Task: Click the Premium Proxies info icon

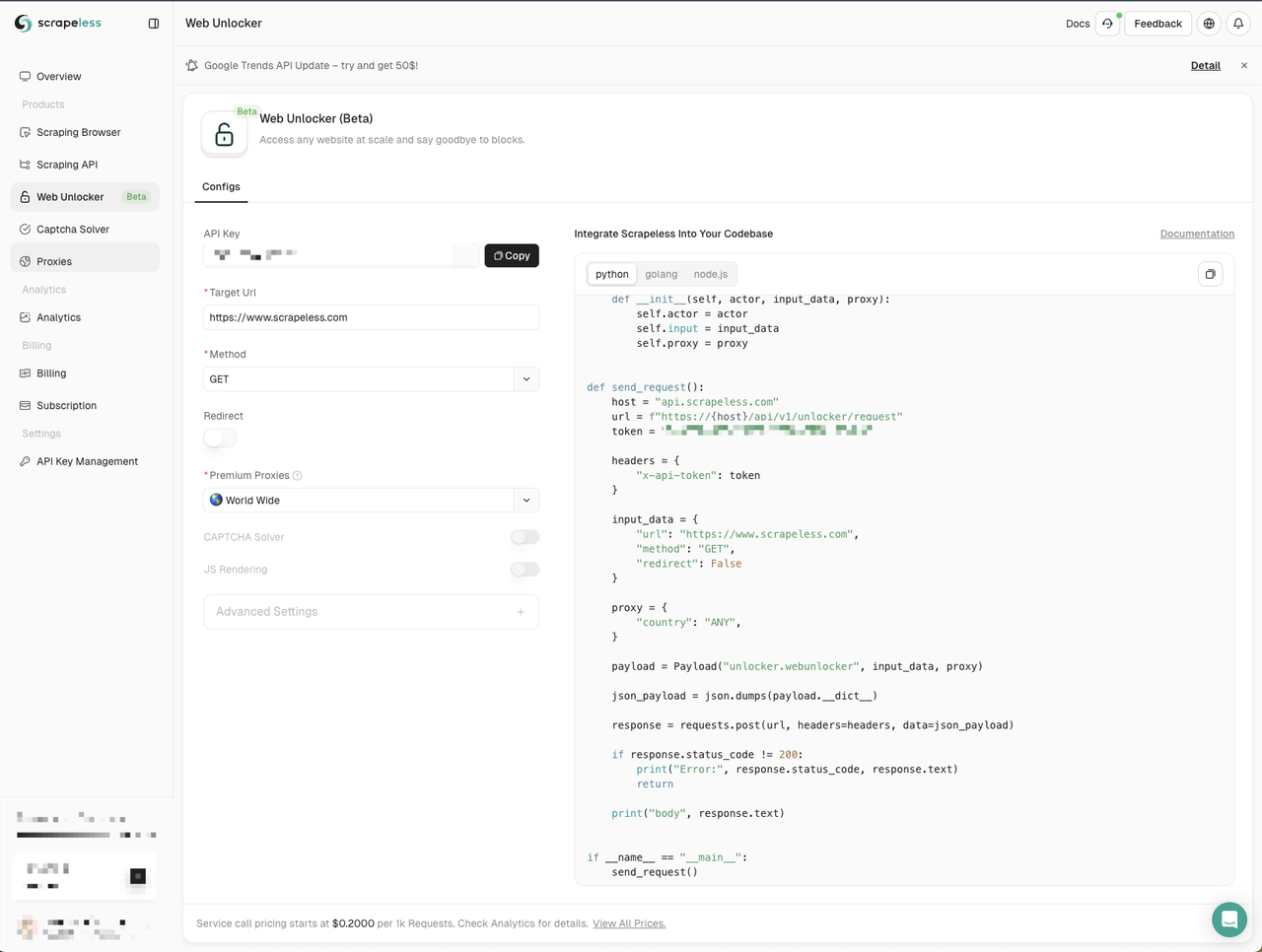Action: point(298,476)
